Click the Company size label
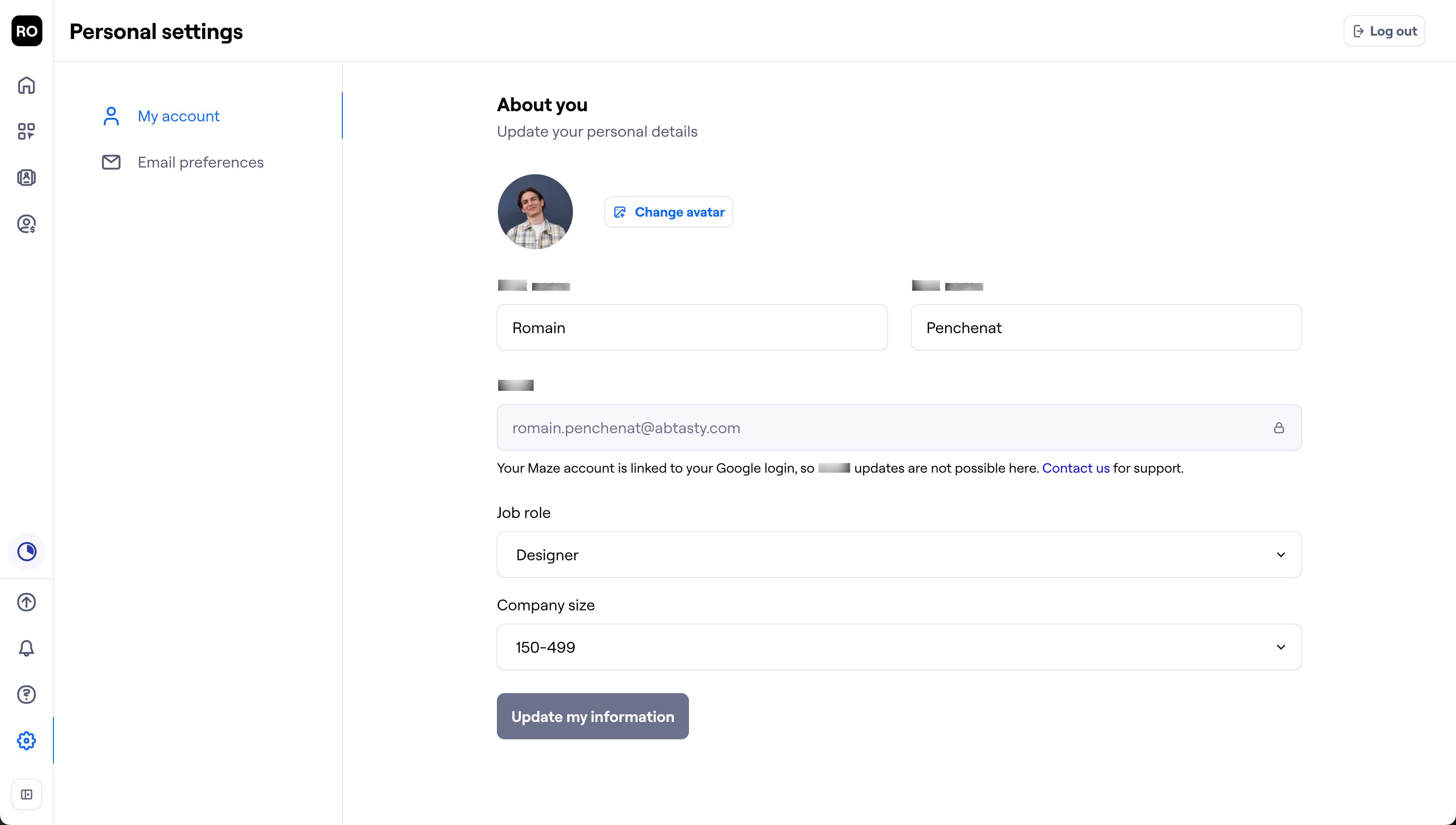 pos(545,605)
